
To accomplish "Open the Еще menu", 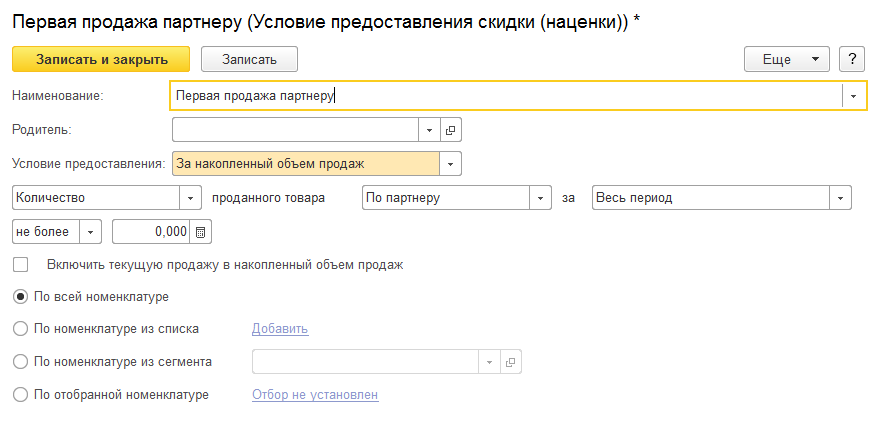I will (786, 59).
